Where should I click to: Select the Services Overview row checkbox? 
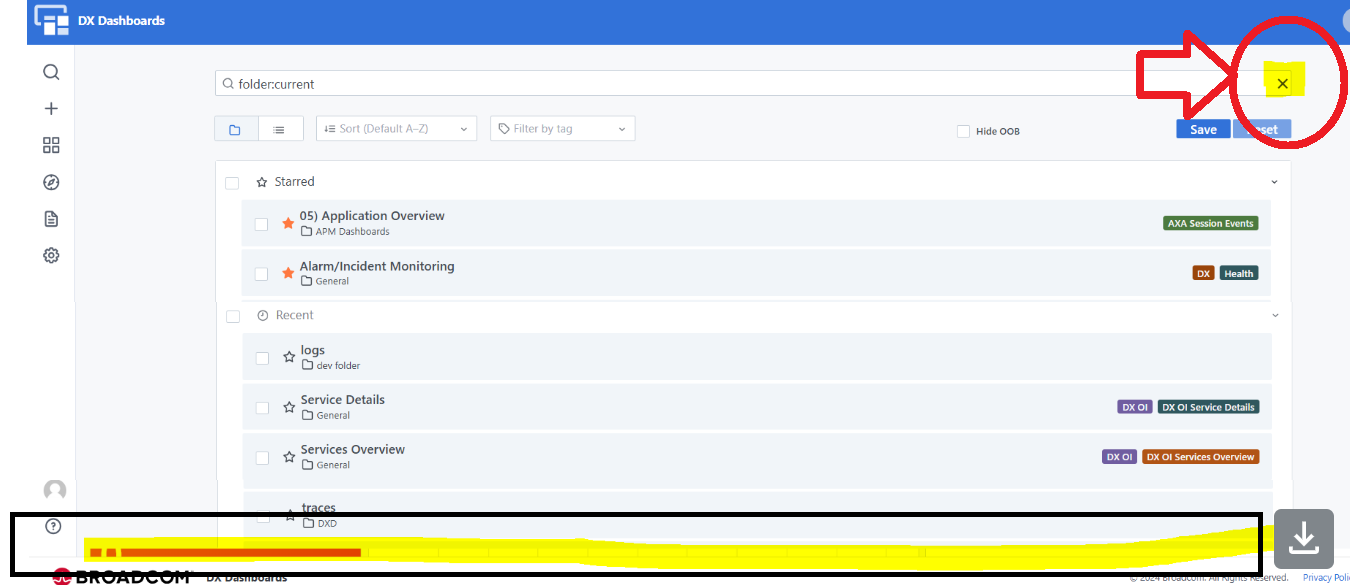(262, 458)
